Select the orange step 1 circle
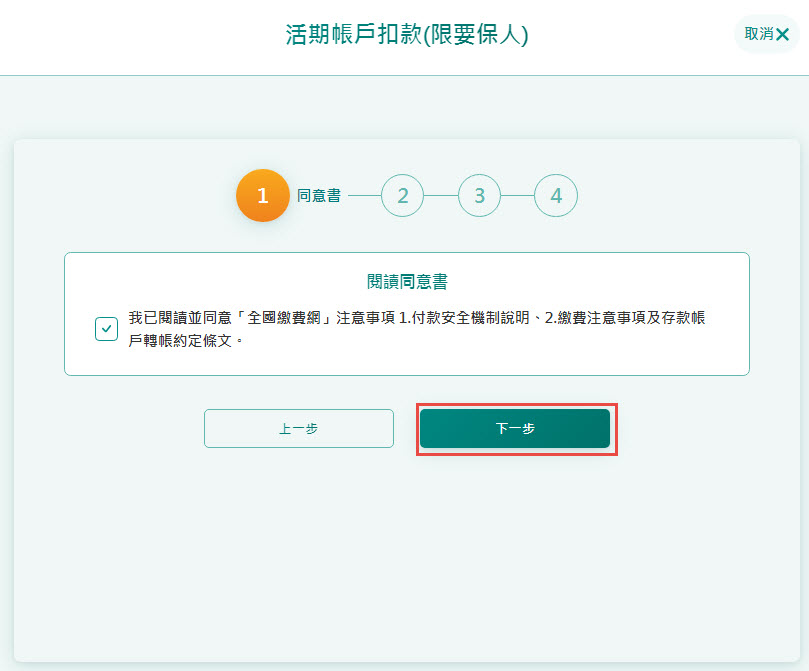 point(263,195)
